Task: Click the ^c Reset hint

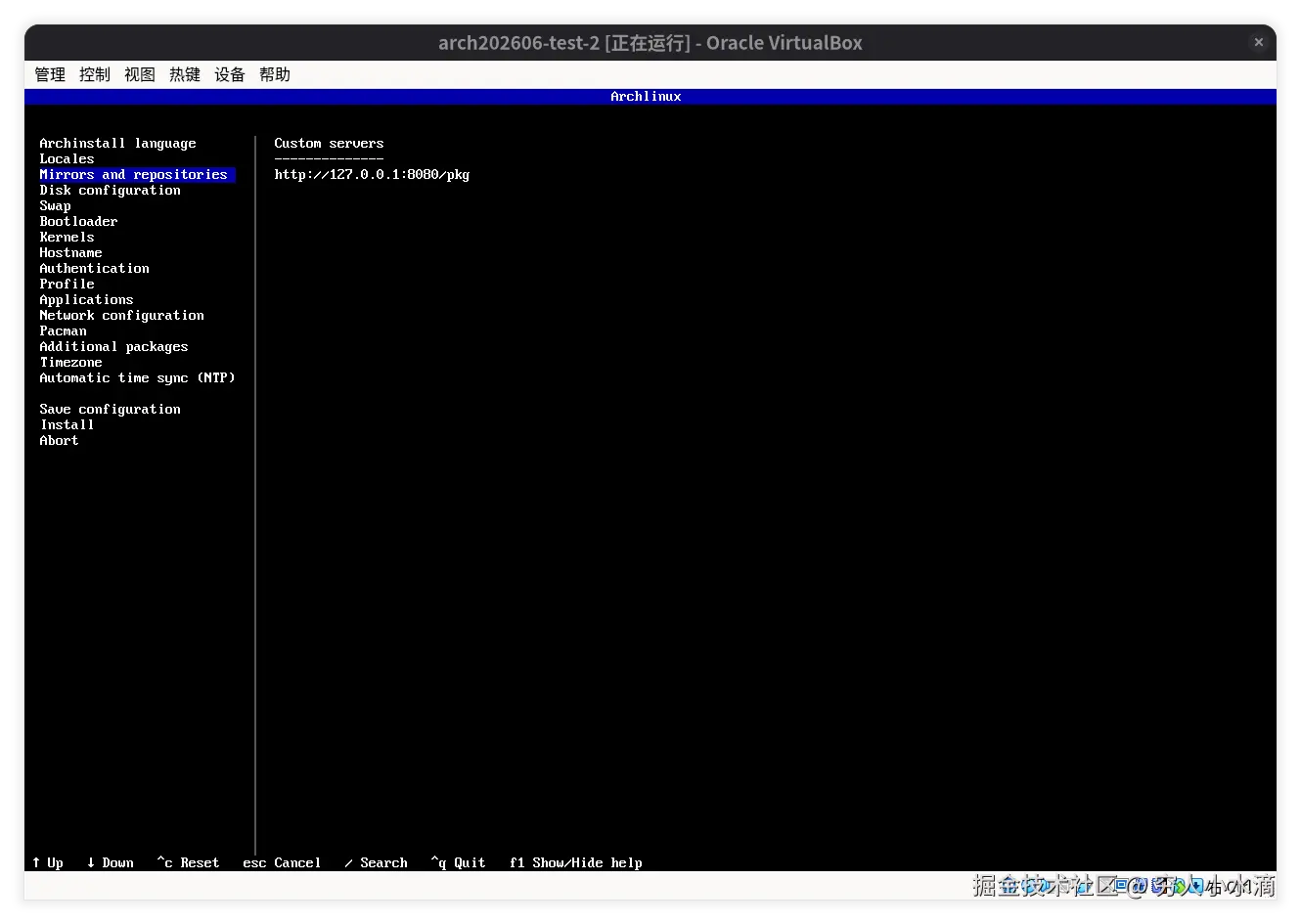Action: (x=188, y=863)
